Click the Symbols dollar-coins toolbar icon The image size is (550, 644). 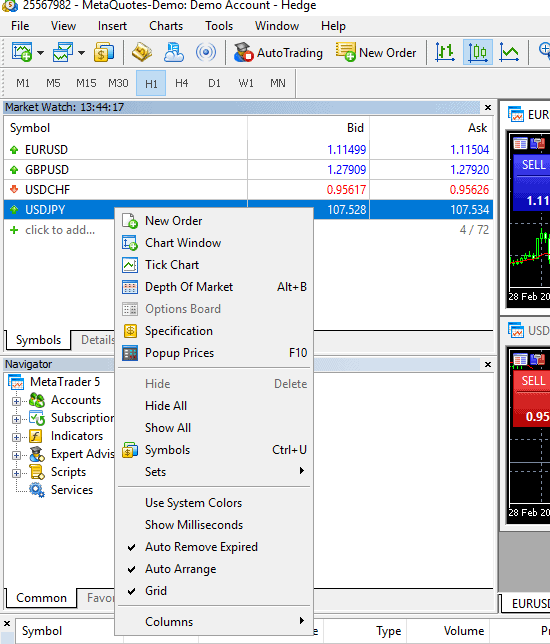(x=104, y=52)
